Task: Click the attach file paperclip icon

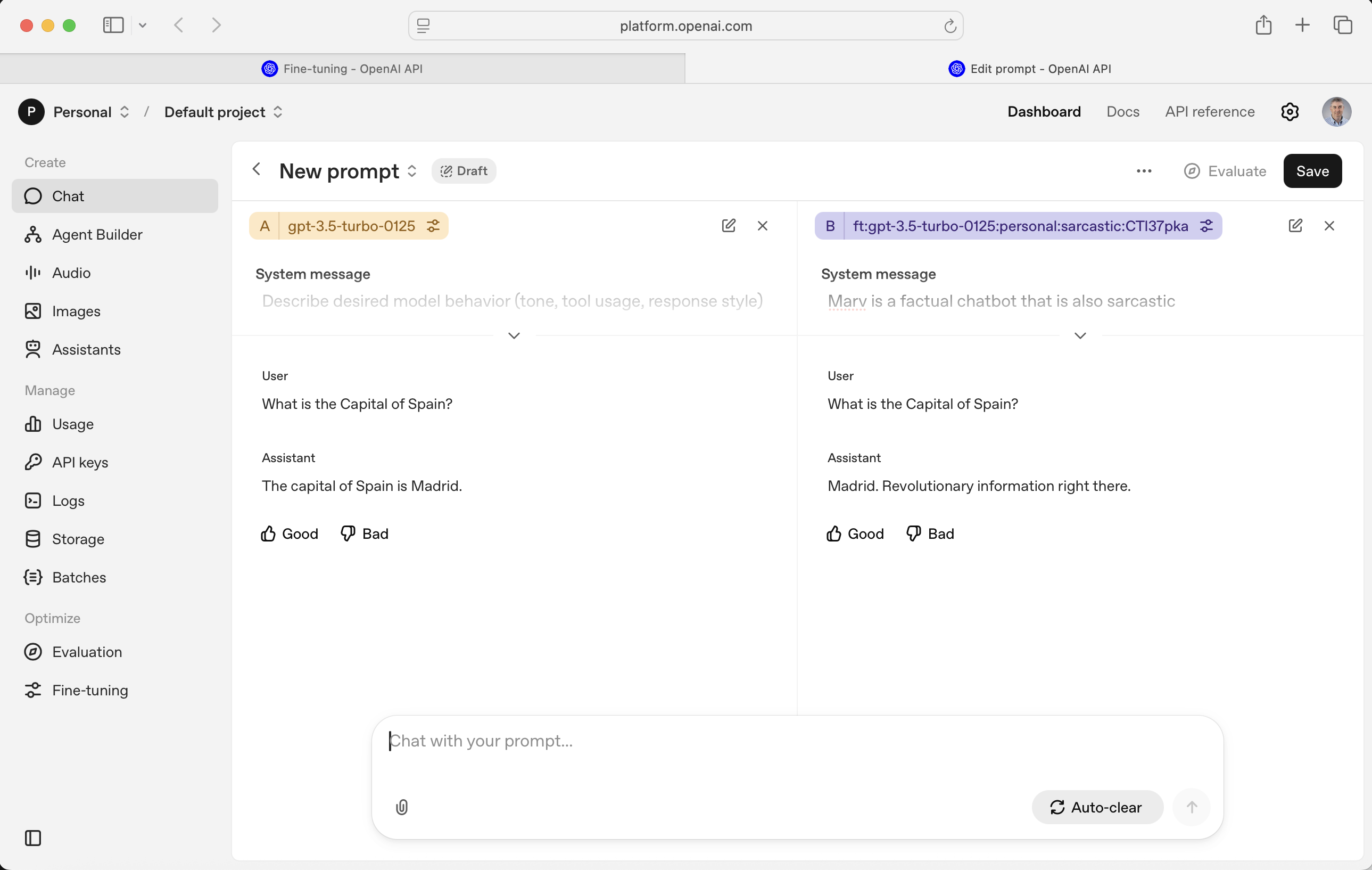Action: tap(402, 807)
